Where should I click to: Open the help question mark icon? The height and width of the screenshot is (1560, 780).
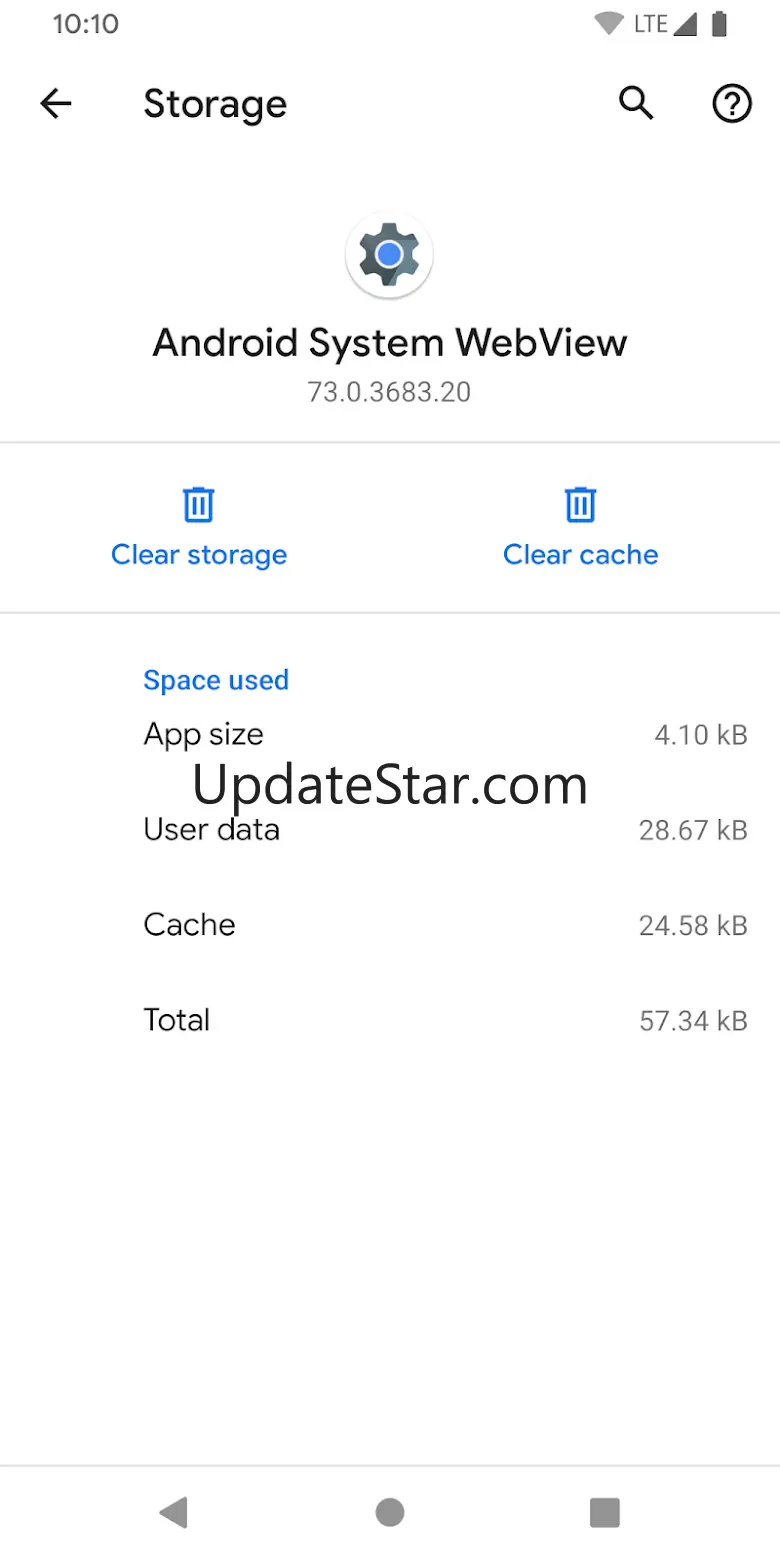731,103
